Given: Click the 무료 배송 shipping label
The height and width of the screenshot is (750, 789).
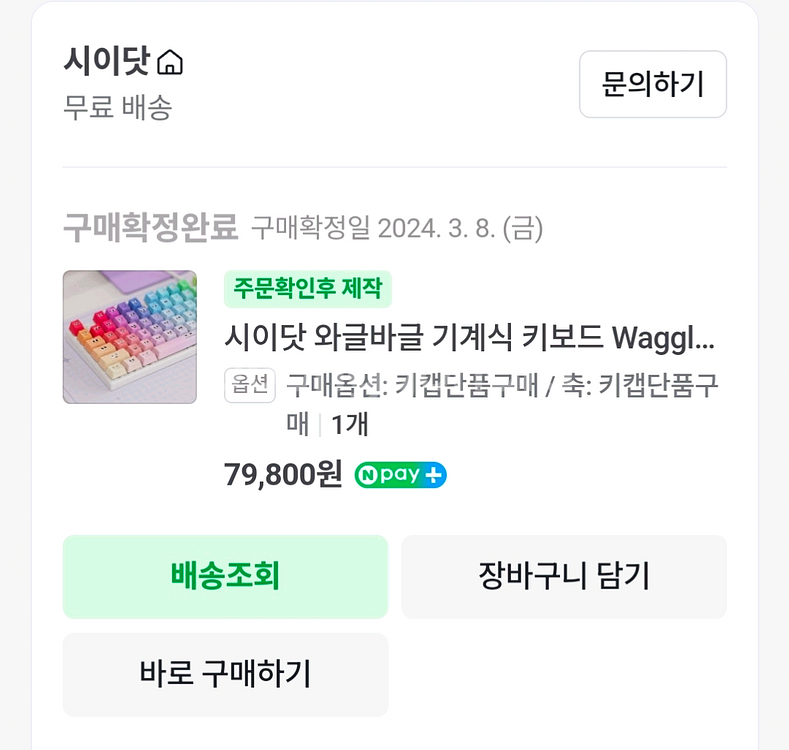Looking at the screenshot, I should [117, 107].
